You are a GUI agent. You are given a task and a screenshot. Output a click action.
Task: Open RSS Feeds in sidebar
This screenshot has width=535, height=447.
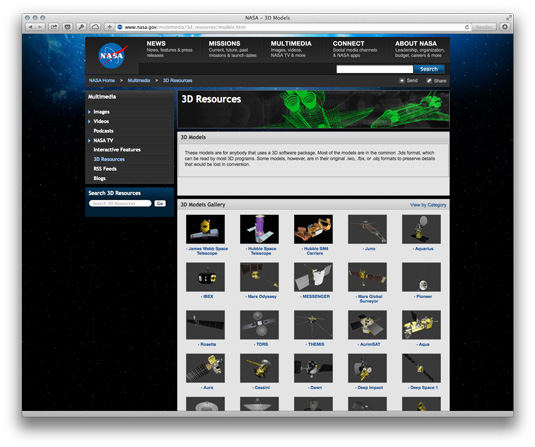[105, 169]
